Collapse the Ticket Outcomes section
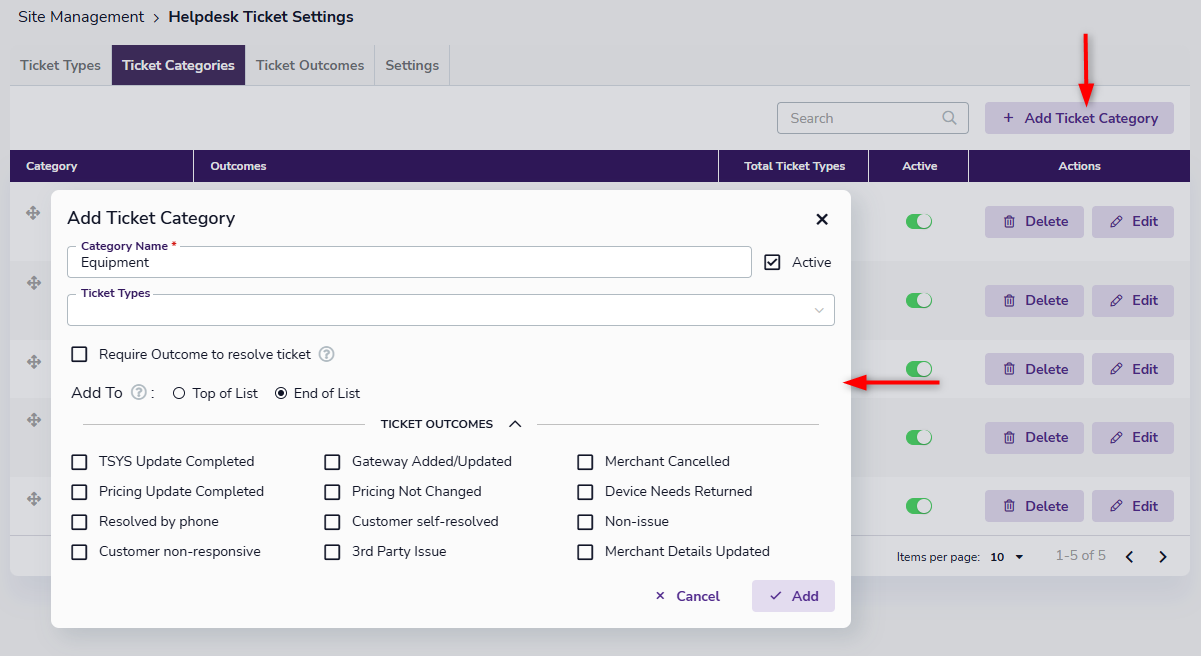 tap(515, 424)
